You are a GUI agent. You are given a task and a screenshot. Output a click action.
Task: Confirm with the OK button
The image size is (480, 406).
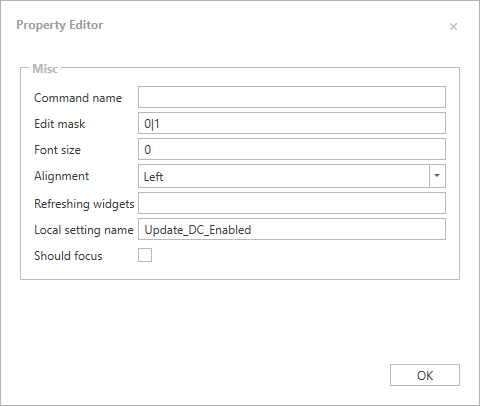coord(425,375)
